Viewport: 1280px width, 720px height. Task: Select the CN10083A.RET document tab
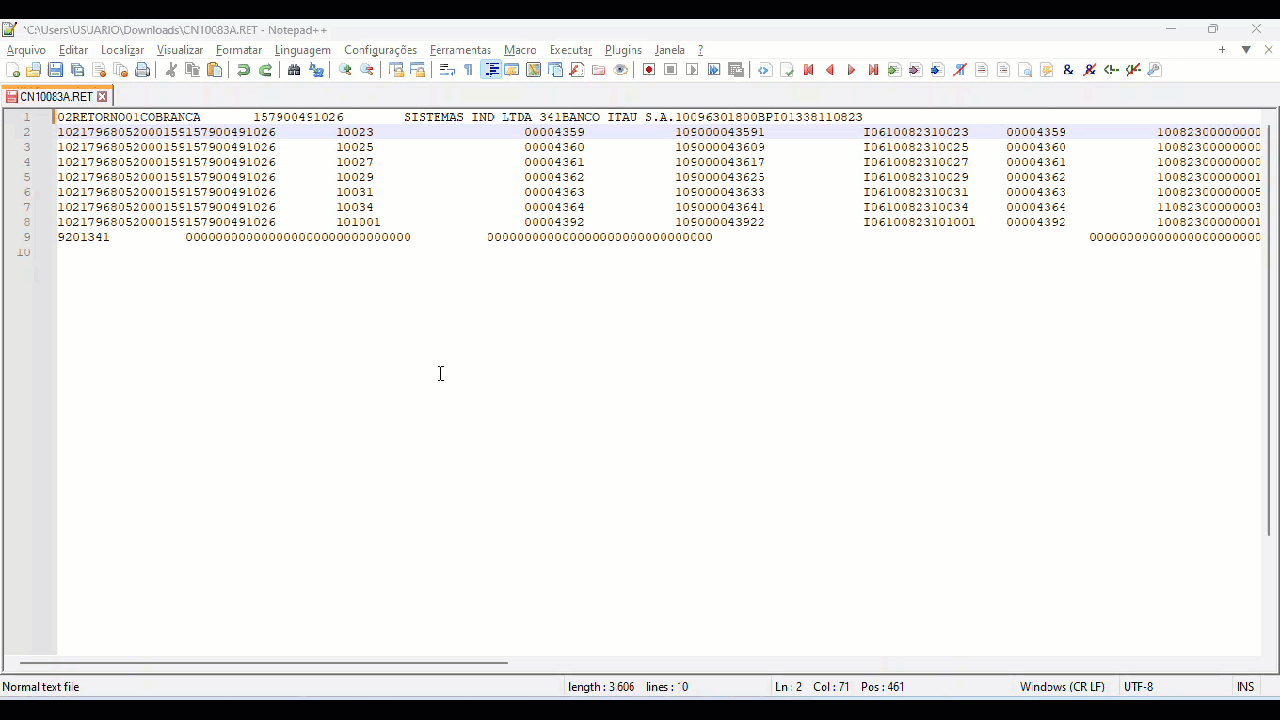[x=55, y=97]
